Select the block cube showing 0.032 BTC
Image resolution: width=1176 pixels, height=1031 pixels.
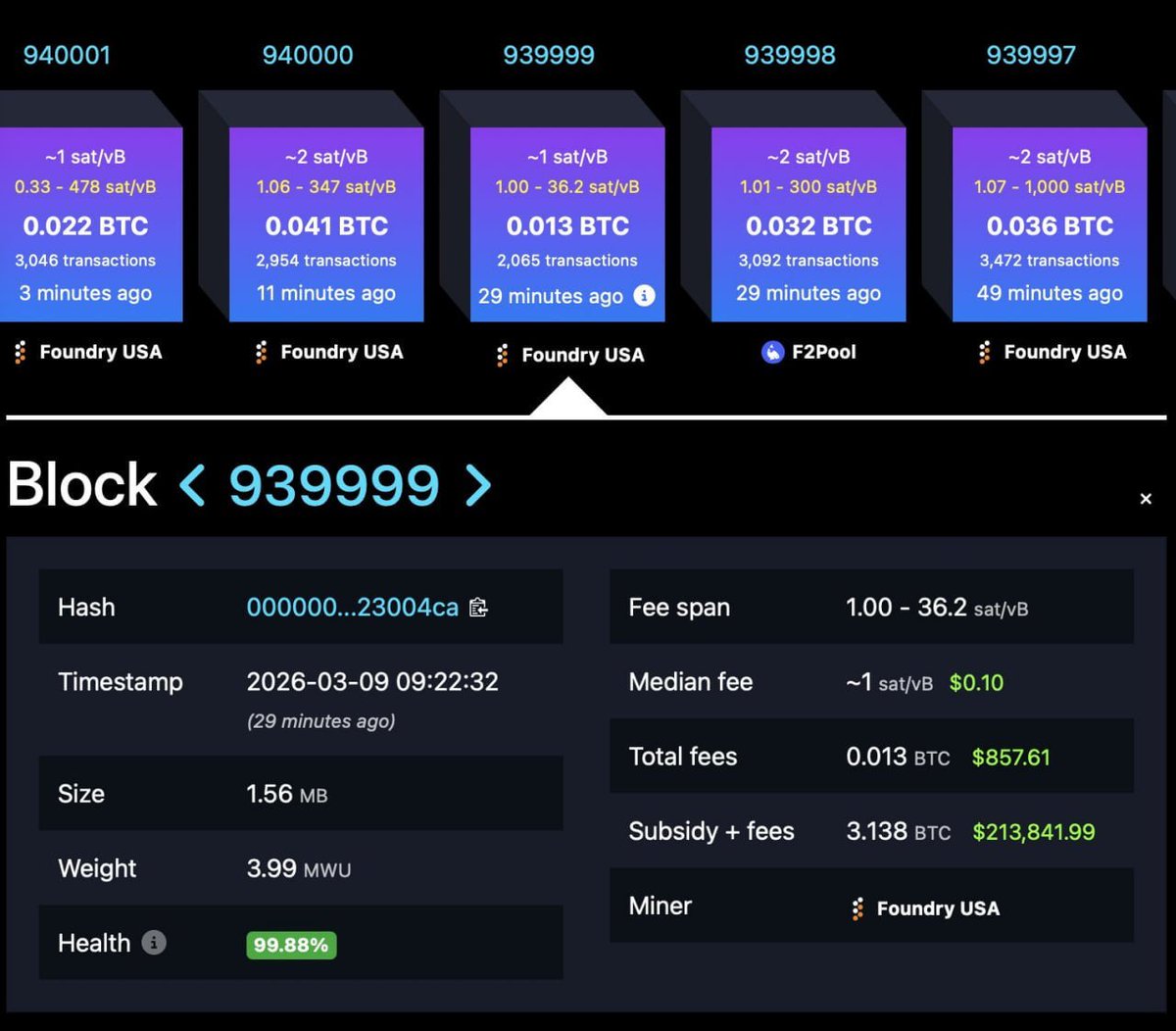[x=807, y=225]
